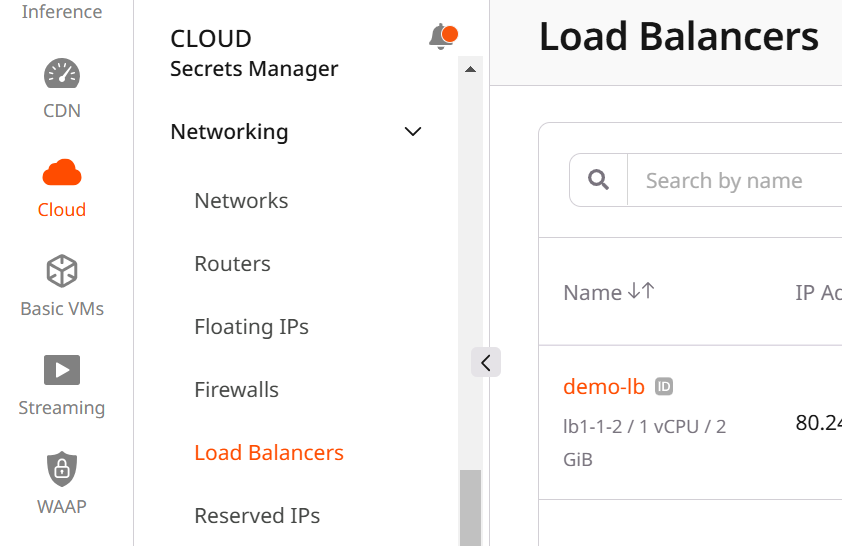
Task: Copy the demo-lb ID
Action: click(664, 387)
